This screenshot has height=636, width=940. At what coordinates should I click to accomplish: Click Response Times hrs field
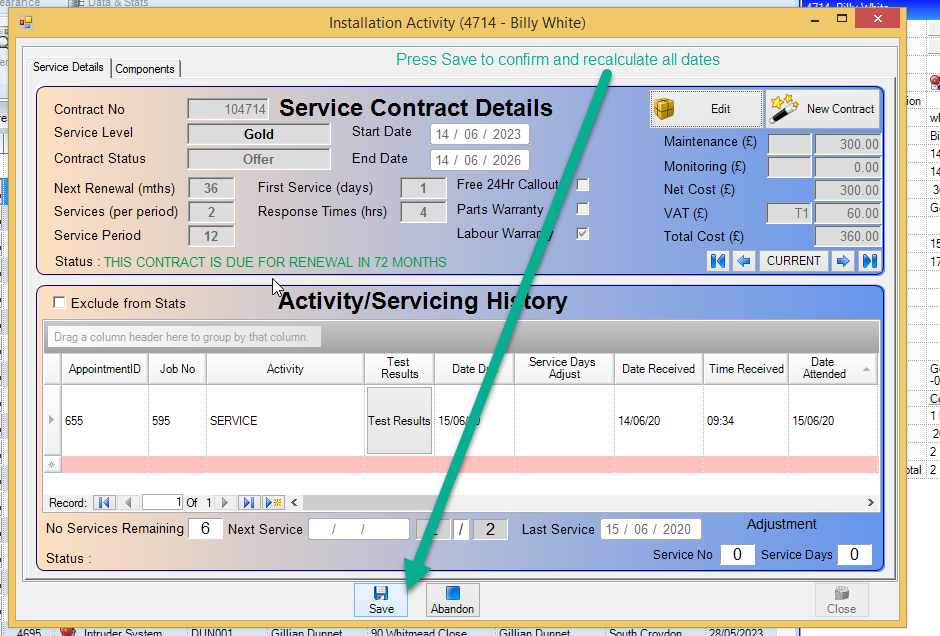(423, 212)
